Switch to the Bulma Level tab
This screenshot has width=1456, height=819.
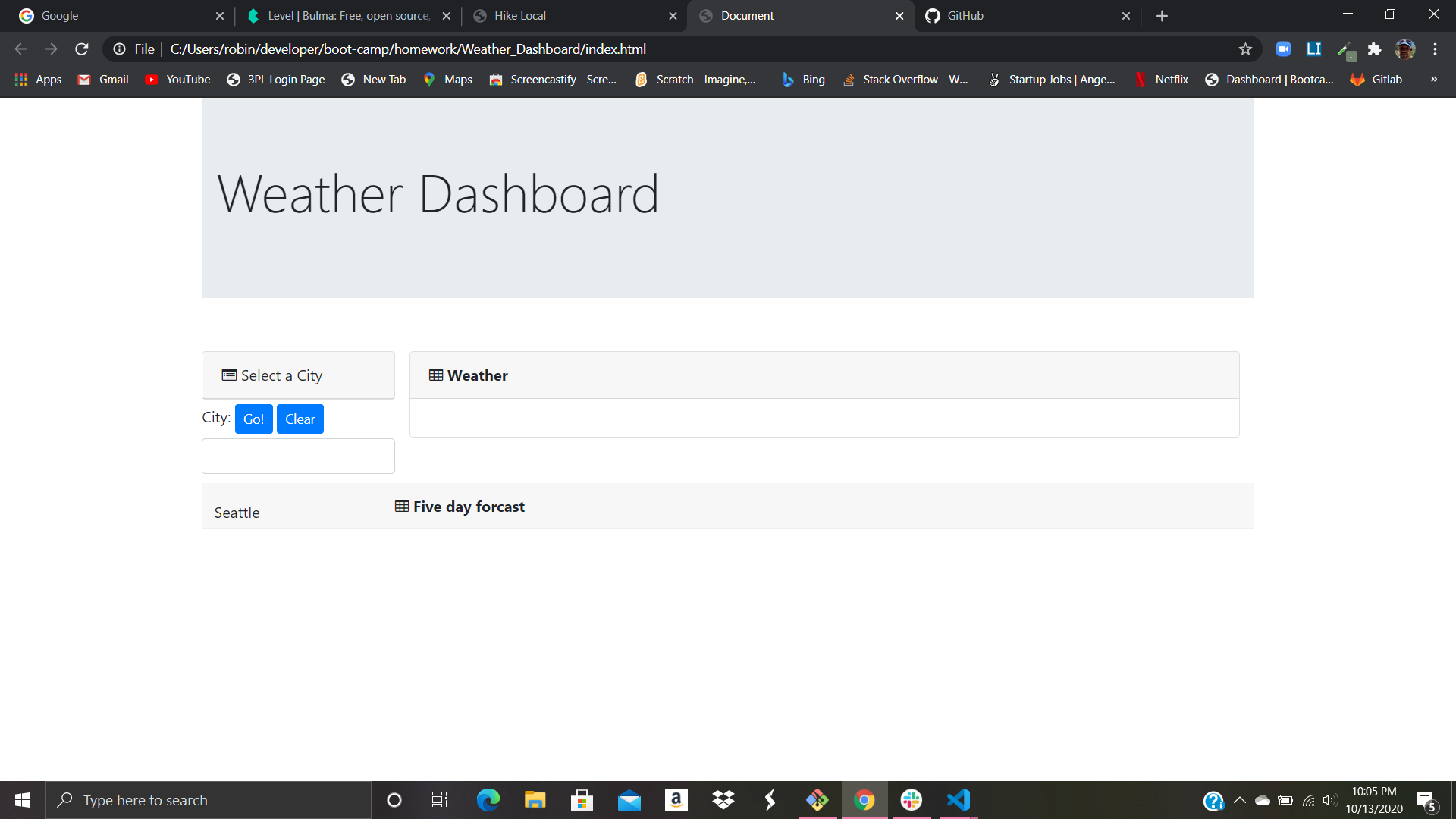pos(347,16)
